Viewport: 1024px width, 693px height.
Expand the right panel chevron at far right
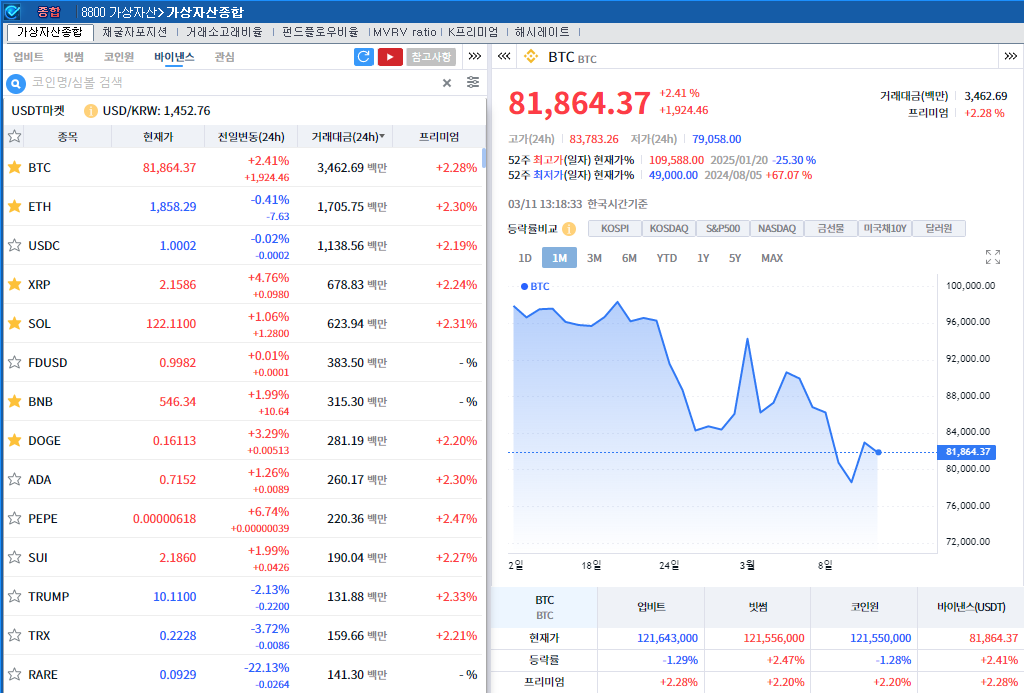click(1011, 57)
